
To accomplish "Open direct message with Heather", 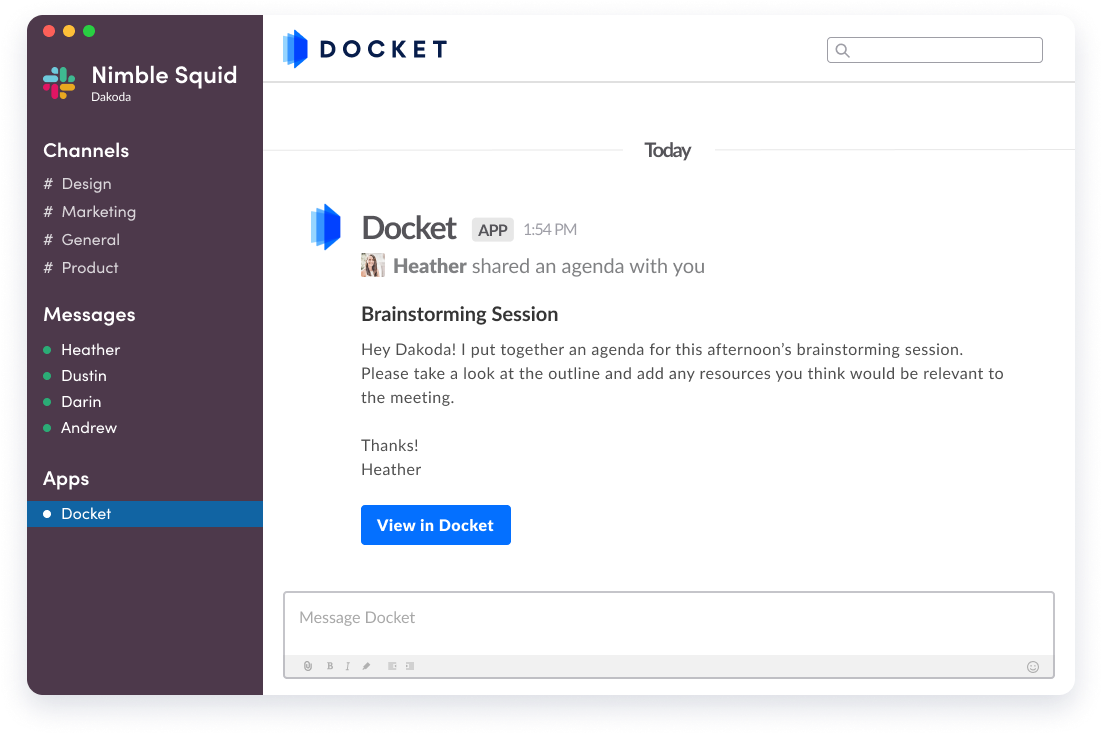I will (81, 350).
